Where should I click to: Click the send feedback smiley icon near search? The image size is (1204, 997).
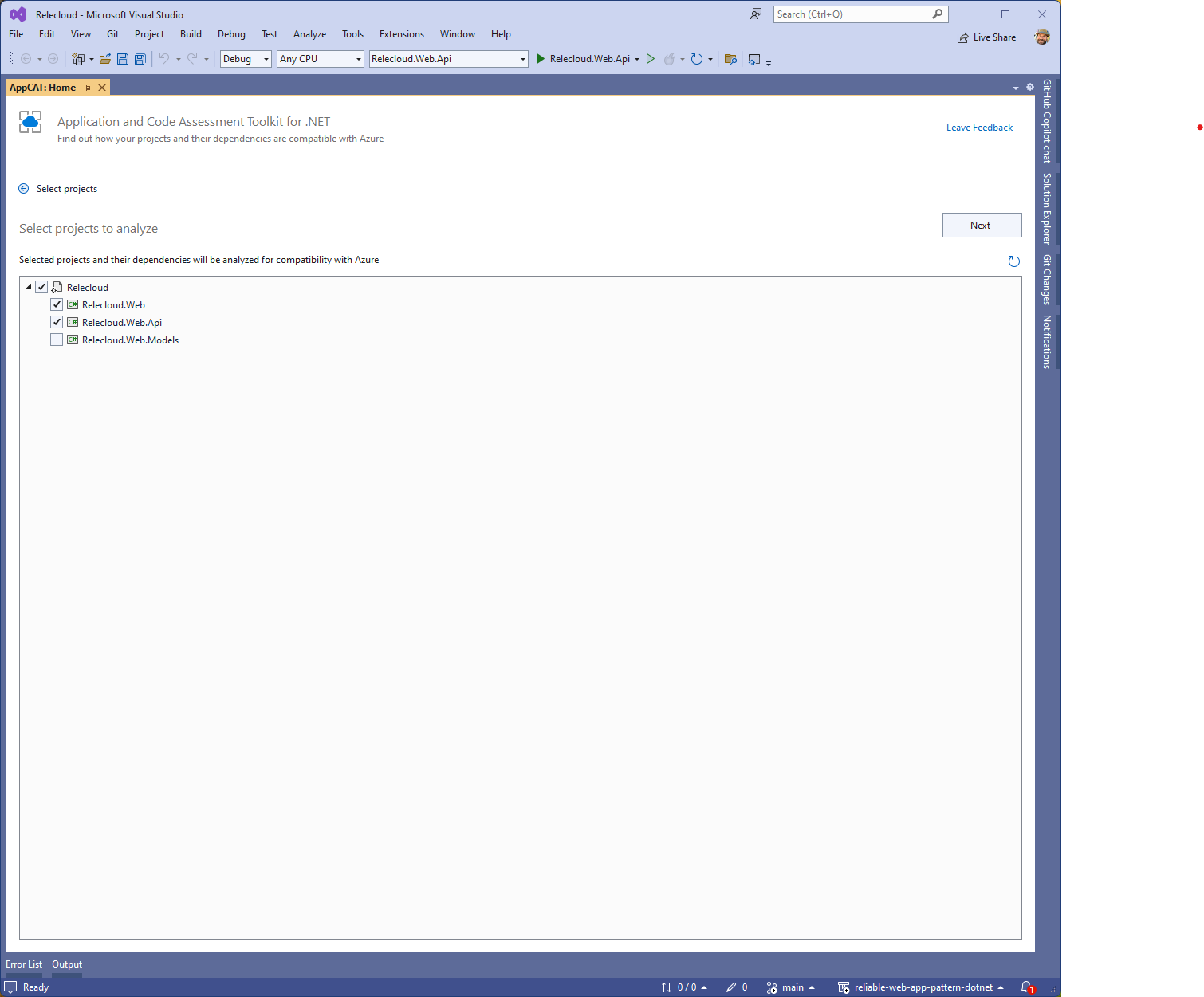tap(755, 14)
